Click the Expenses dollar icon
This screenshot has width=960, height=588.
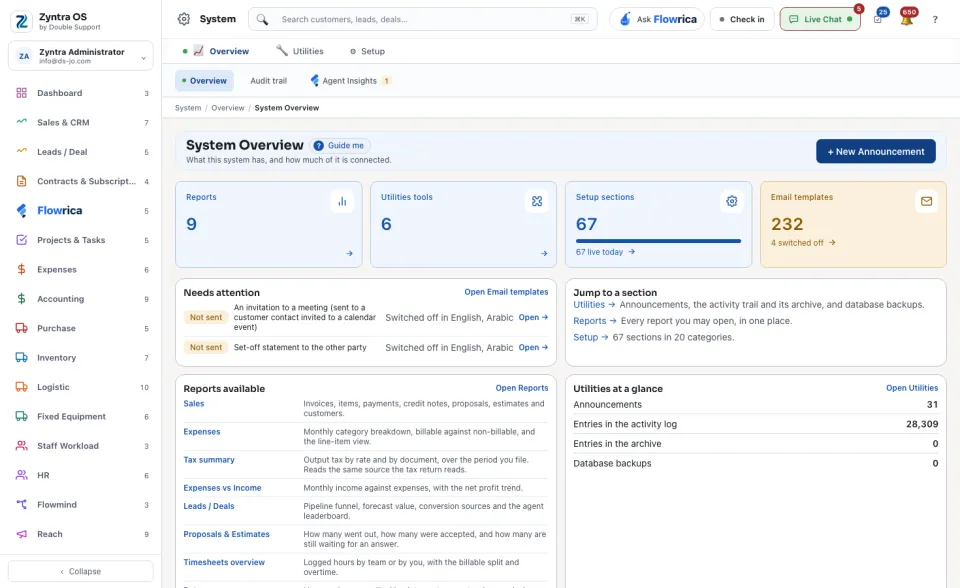point(21,270)
